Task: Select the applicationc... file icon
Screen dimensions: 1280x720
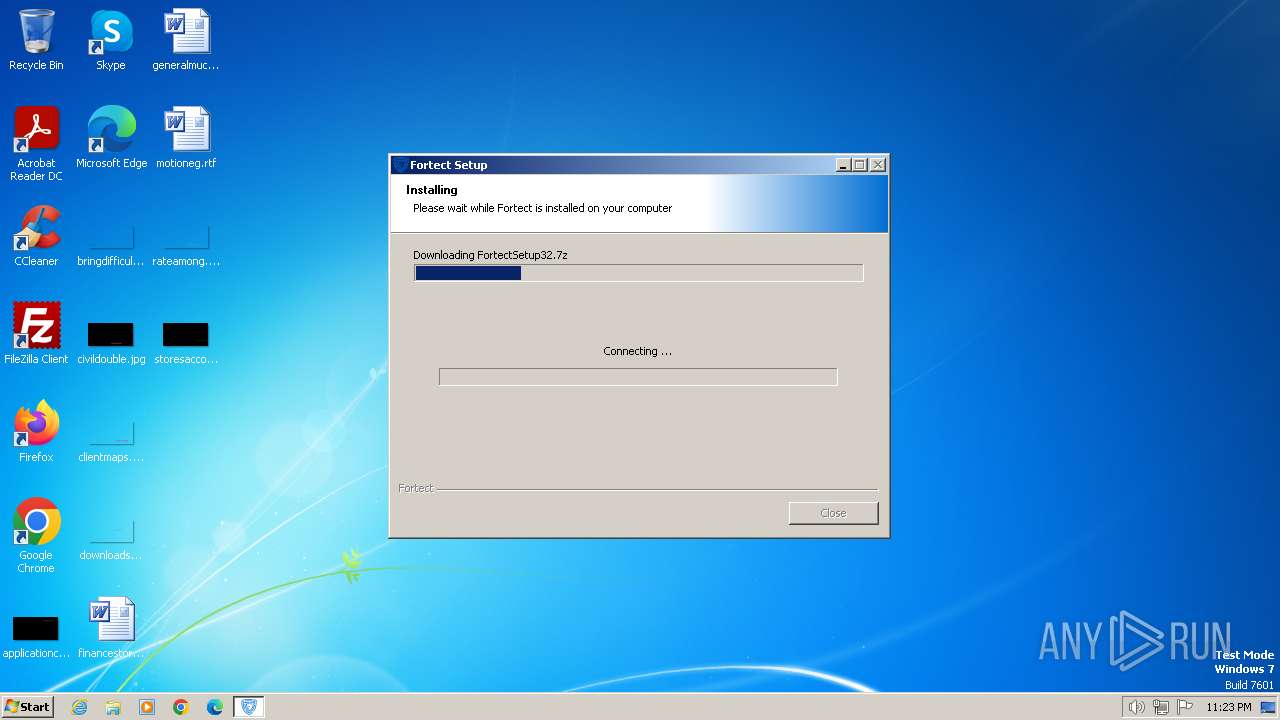Action: tap(36, 637)
